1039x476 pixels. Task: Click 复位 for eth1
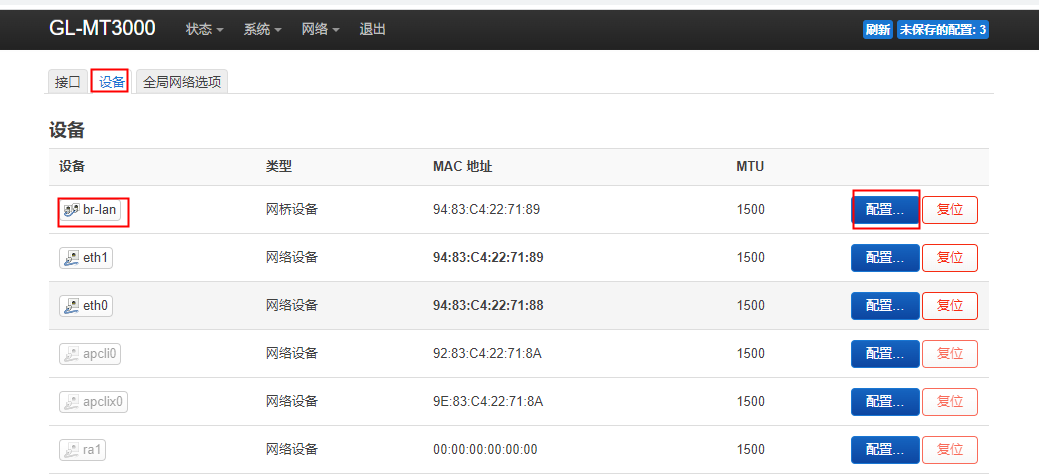pos(950,258)
